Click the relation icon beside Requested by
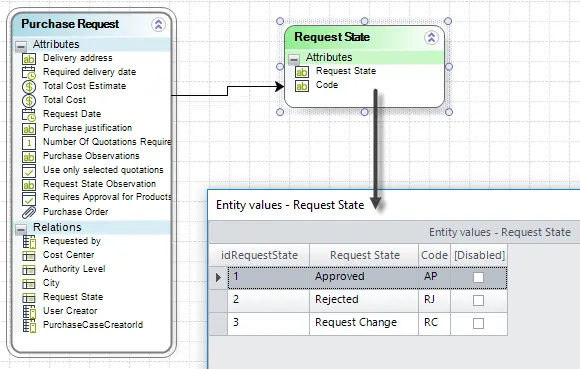Screen dimensions: 580x369 [x=29, y=242]
